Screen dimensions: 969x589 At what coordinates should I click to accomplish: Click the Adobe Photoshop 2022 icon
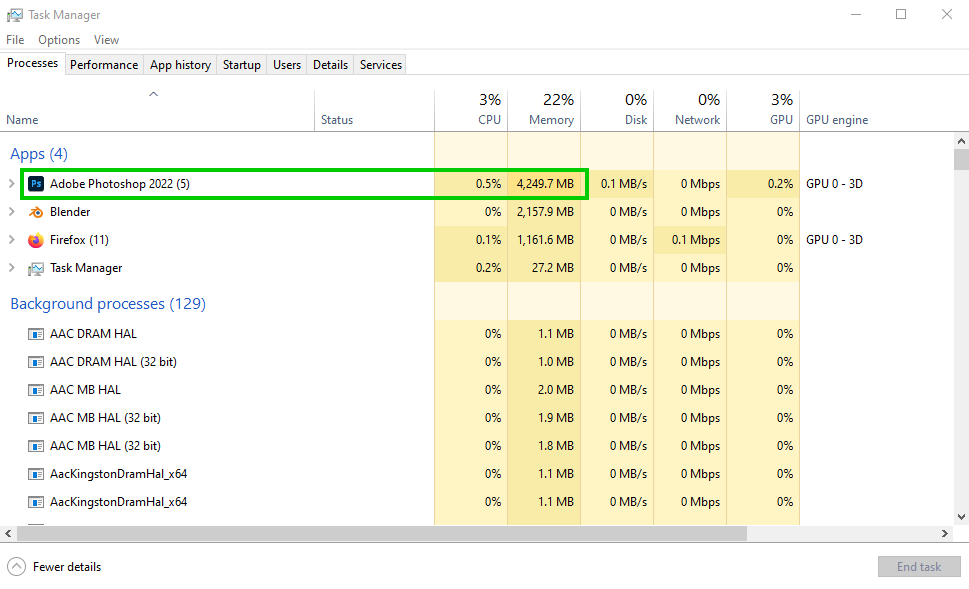(36, 184)
